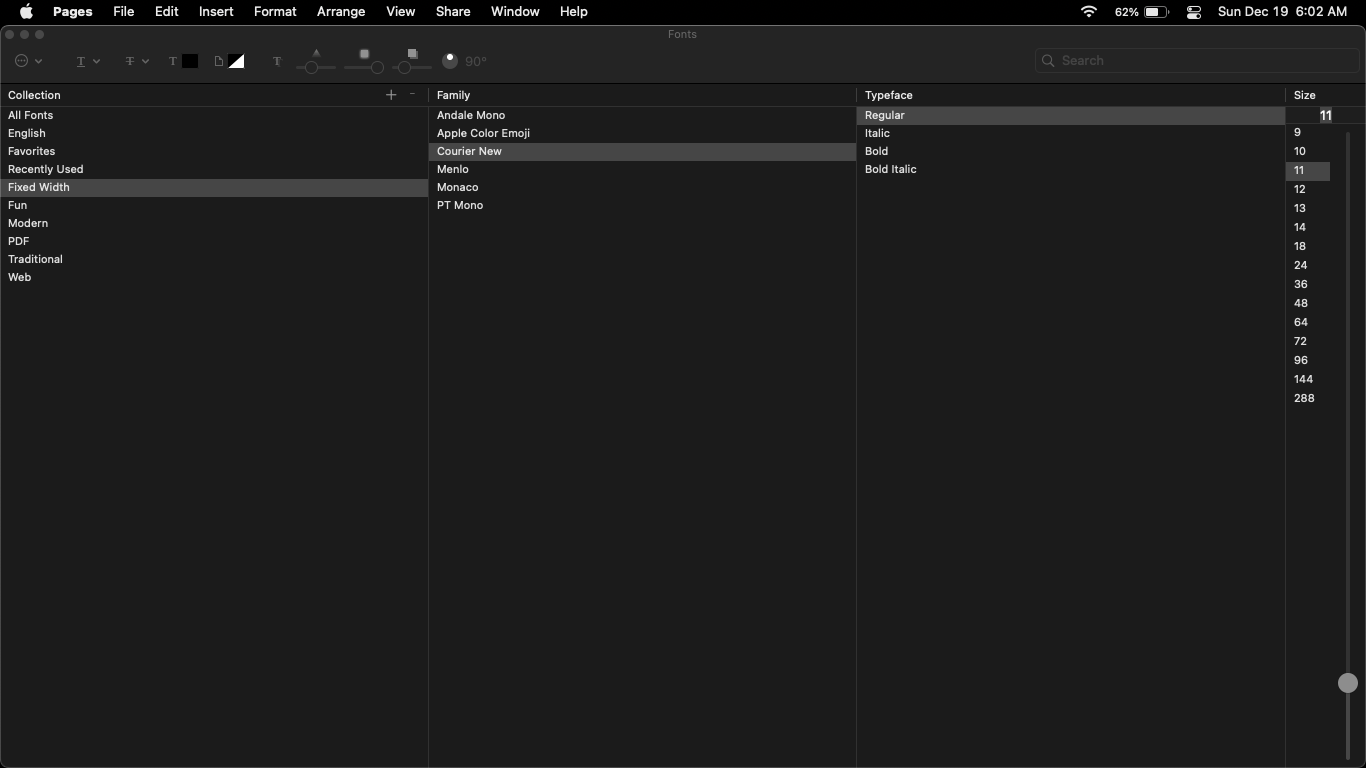Image resolution: width=1366 pixels, height=768 pixels.
Task: Select the Traditional collection
Action: pos(214,260)
